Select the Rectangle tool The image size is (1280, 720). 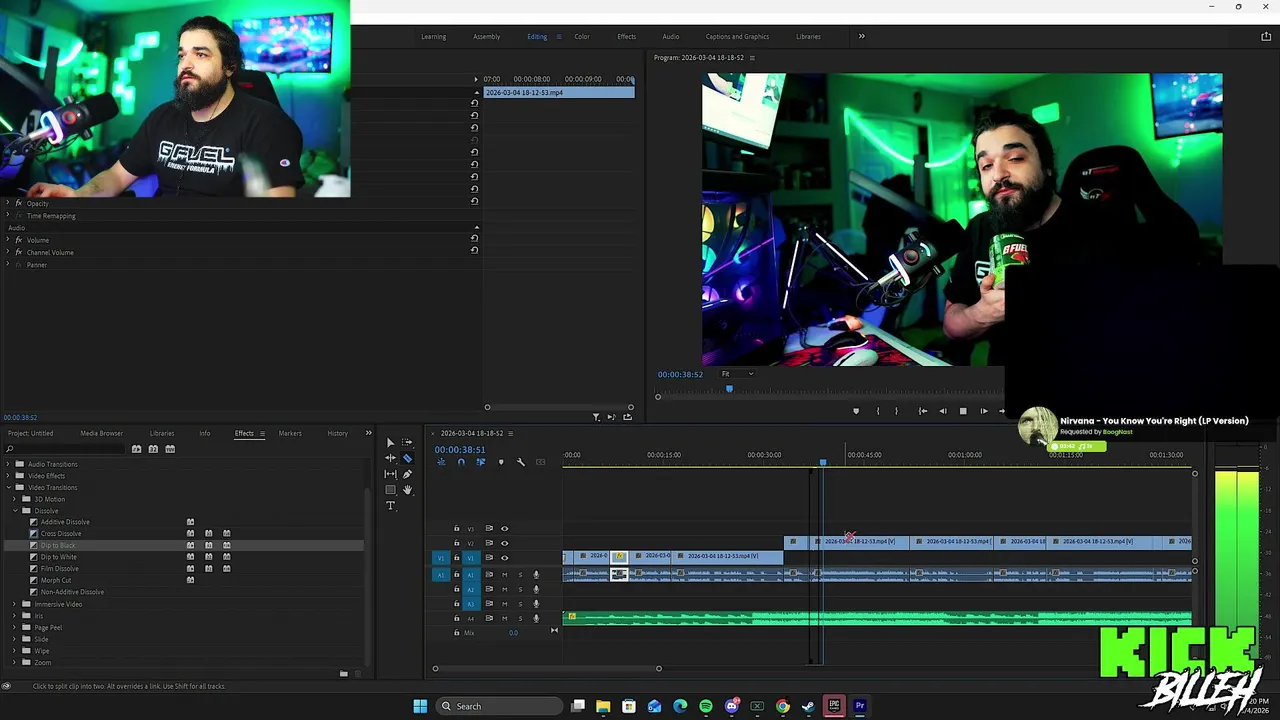(390, 490)
